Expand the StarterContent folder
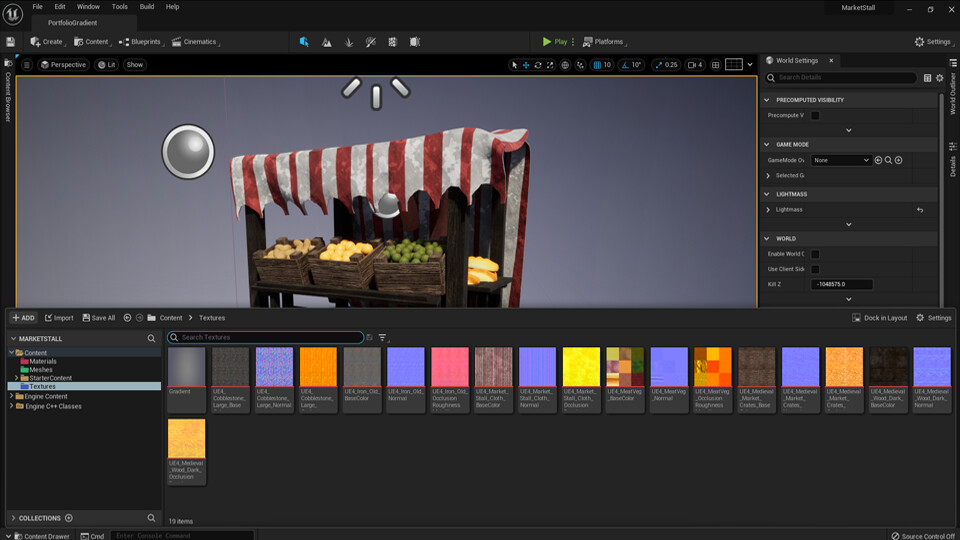 (x=17, y=378)
